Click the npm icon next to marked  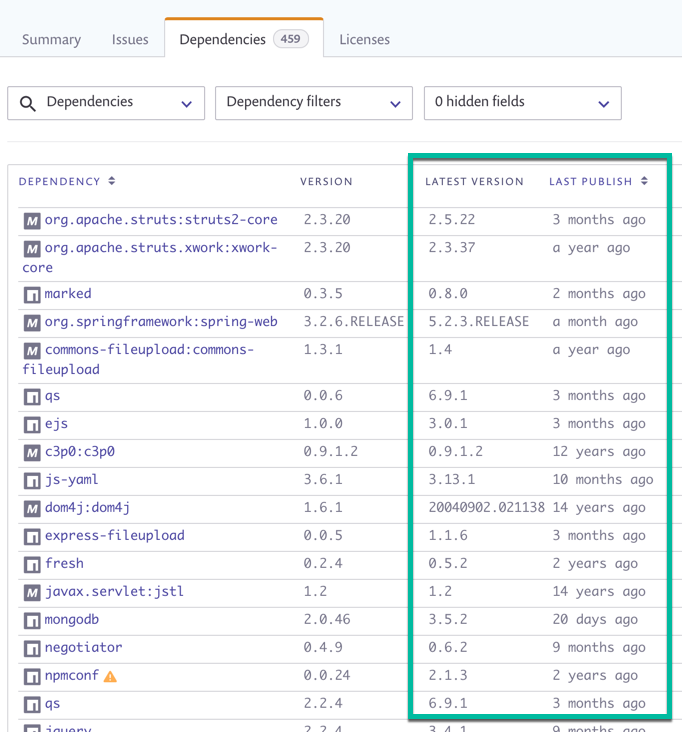tap(32, 295)
